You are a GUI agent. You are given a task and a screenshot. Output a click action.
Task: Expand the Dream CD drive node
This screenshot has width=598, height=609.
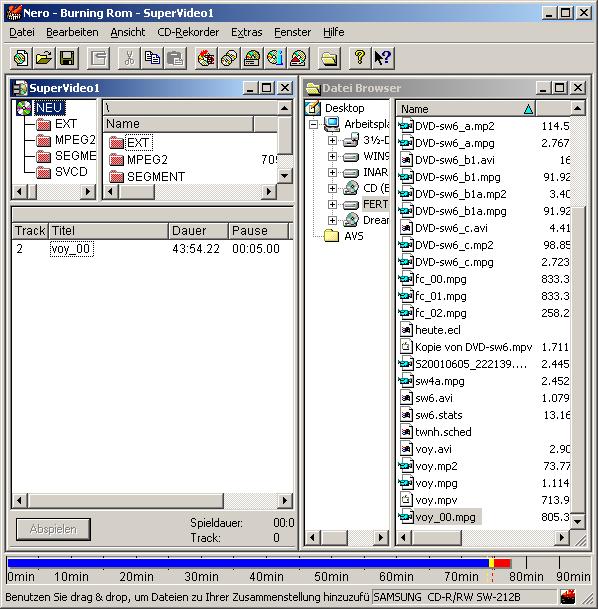[x=332, y=220]
